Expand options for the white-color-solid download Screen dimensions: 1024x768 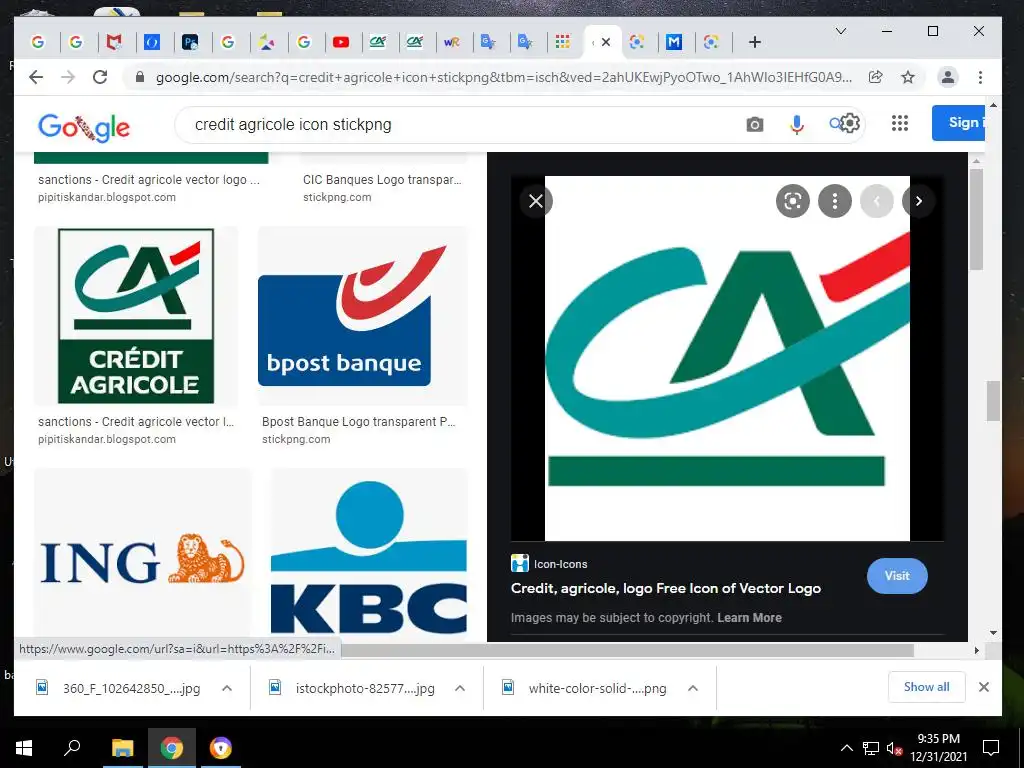(x=693, y=688)
